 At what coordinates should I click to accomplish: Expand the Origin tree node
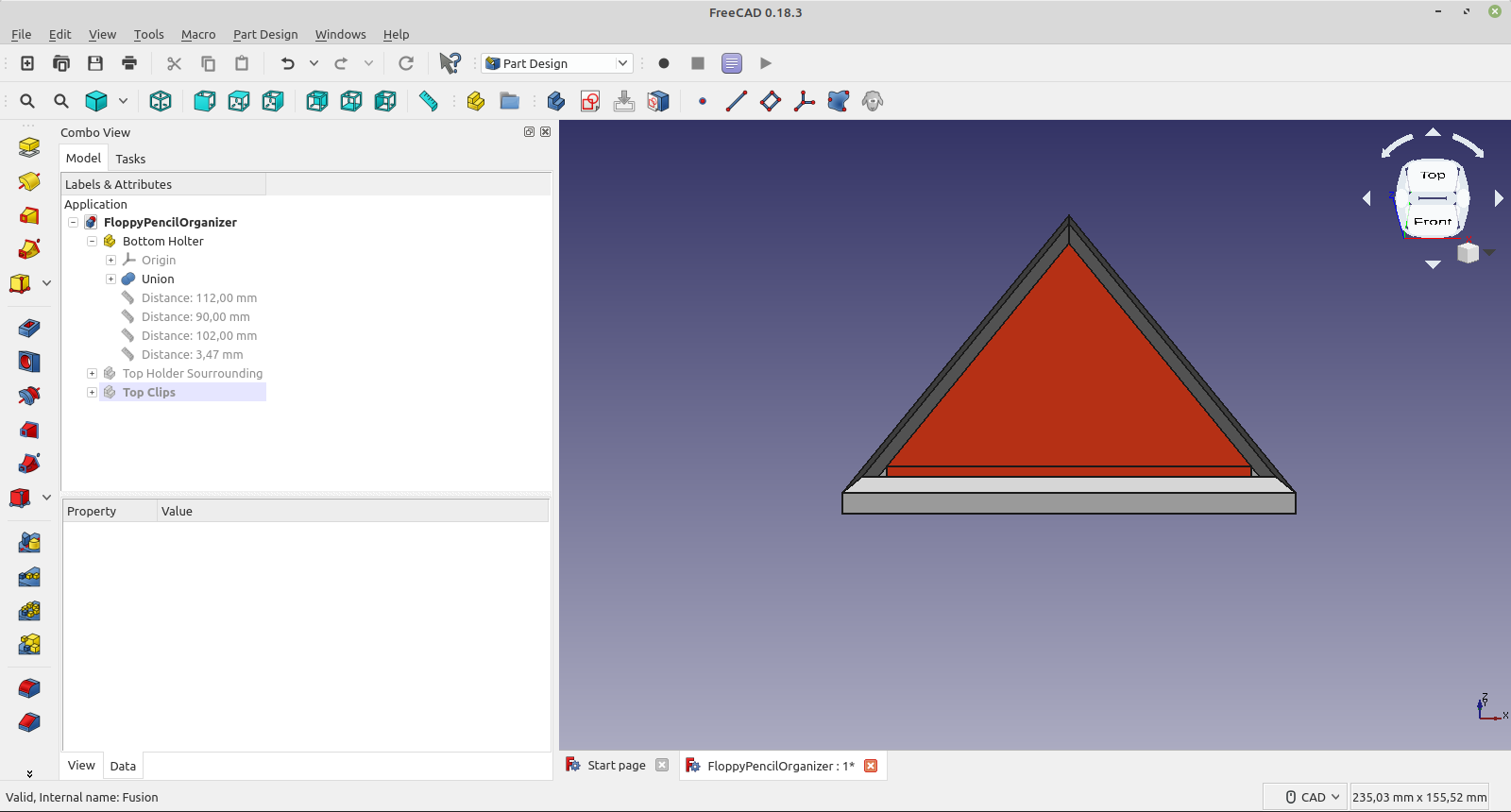(x=110, y=261)
